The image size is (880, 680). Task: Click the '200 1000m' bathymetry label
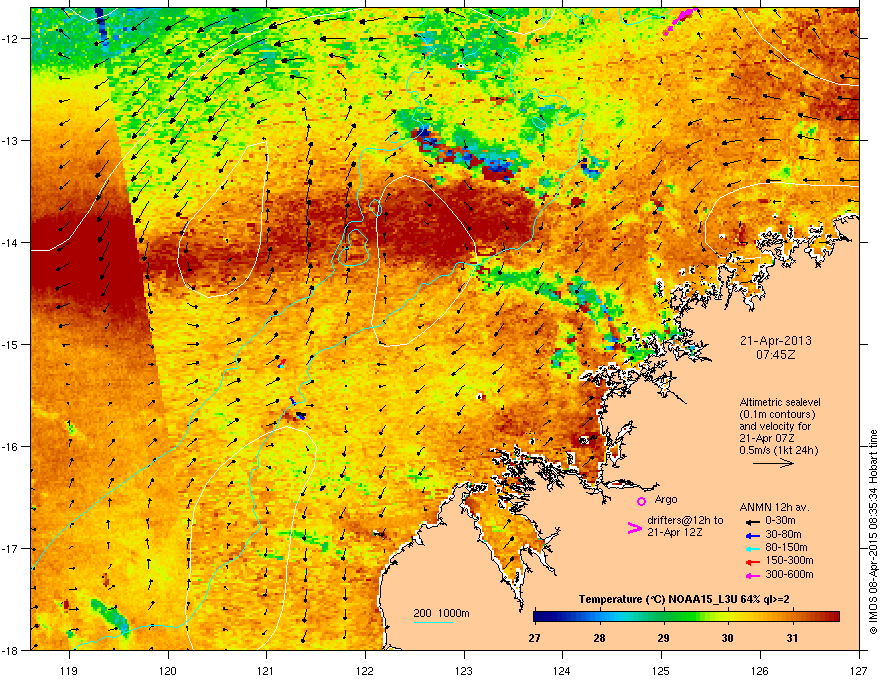(441, 613)
